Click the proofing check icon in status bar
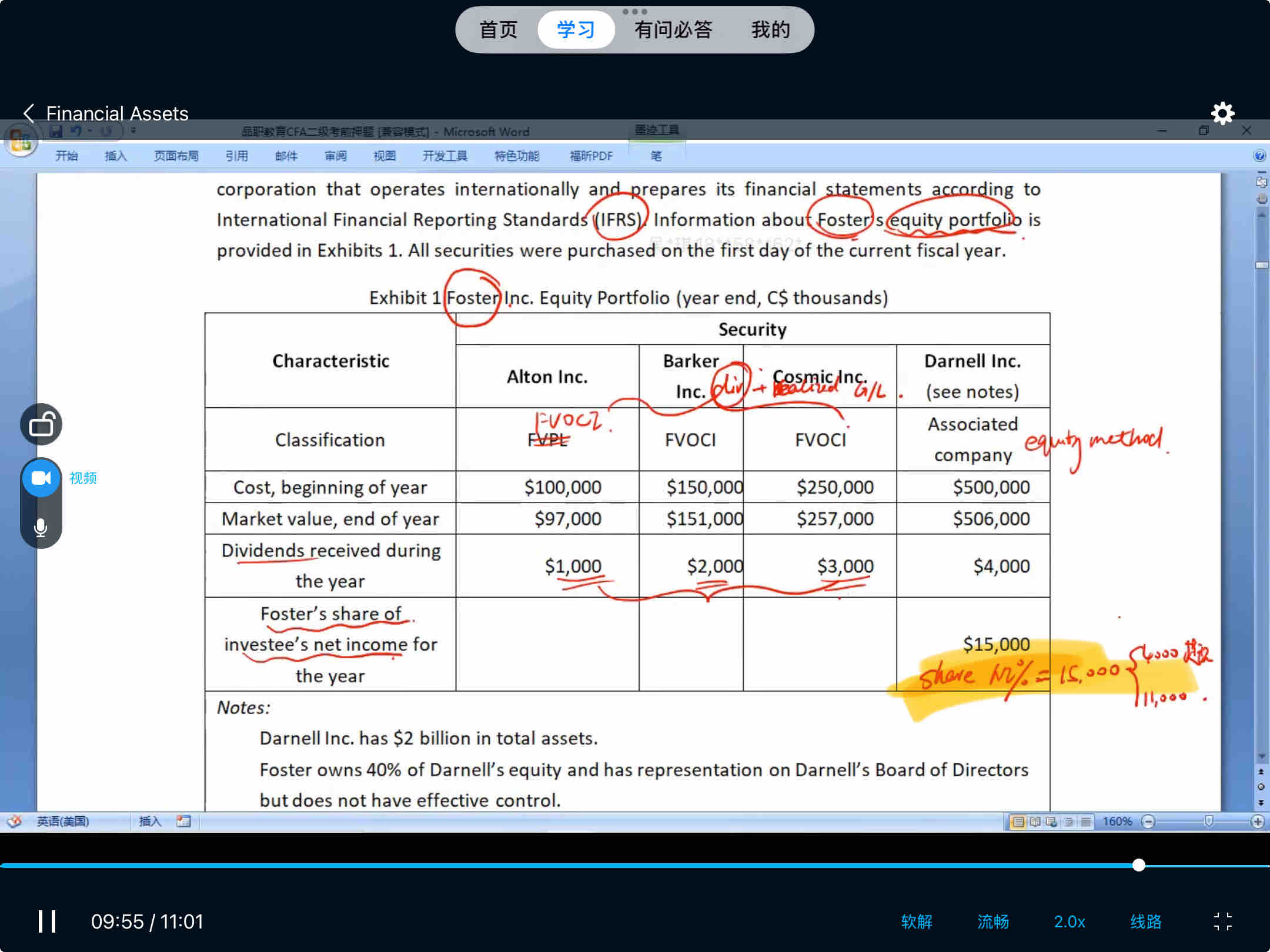 [15, 822]
